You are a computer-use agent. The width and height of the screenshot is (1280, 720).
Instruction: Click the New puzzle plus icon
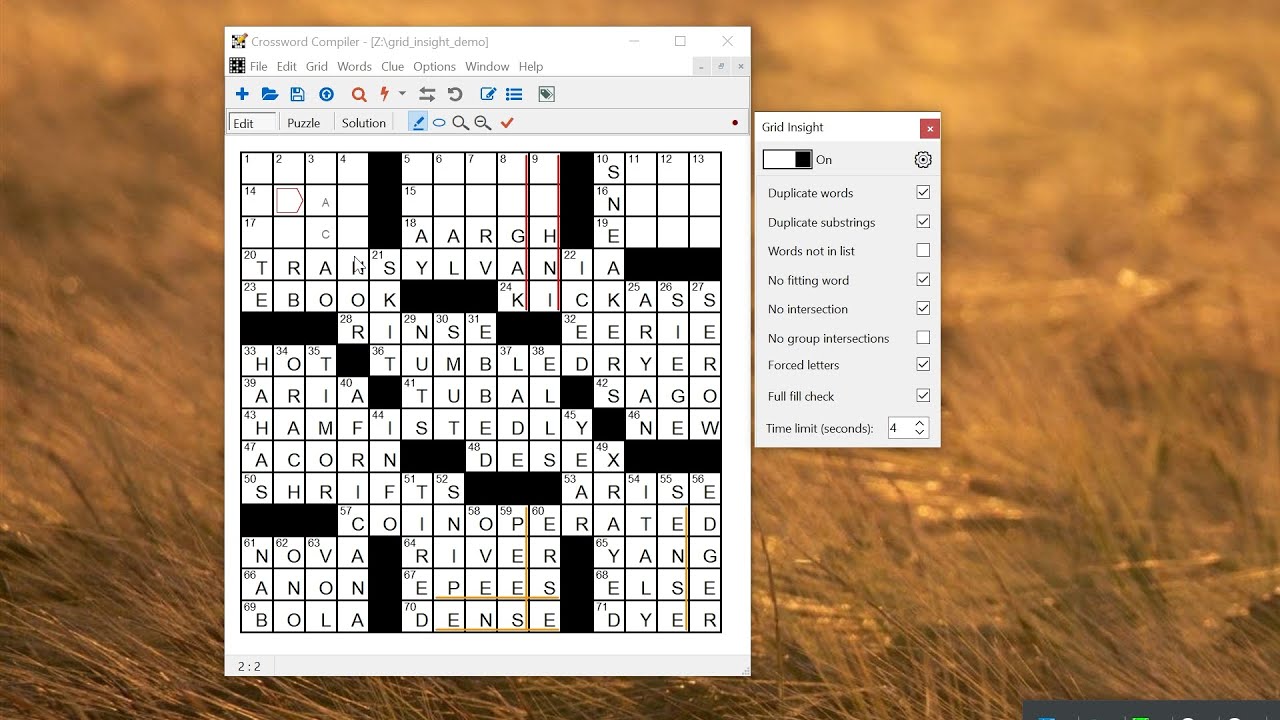(242, 94)
